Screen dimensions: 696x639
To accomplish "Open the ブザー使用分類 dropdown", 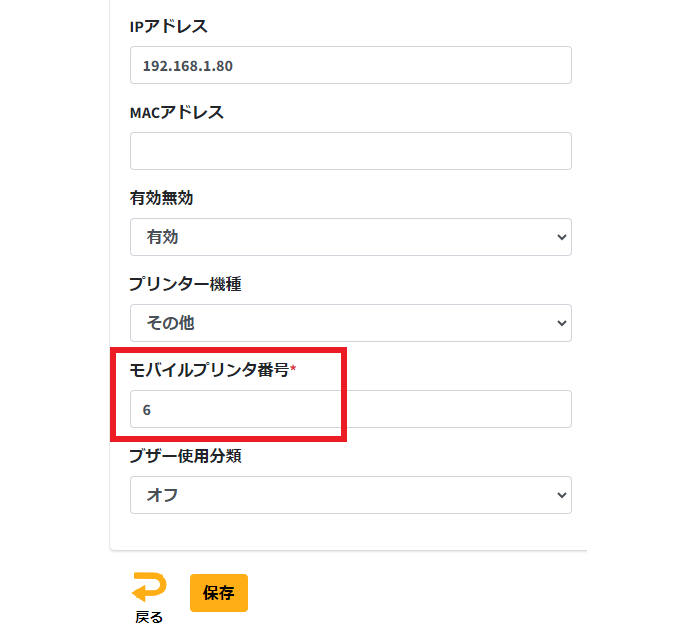I will [x=350, y=495].
